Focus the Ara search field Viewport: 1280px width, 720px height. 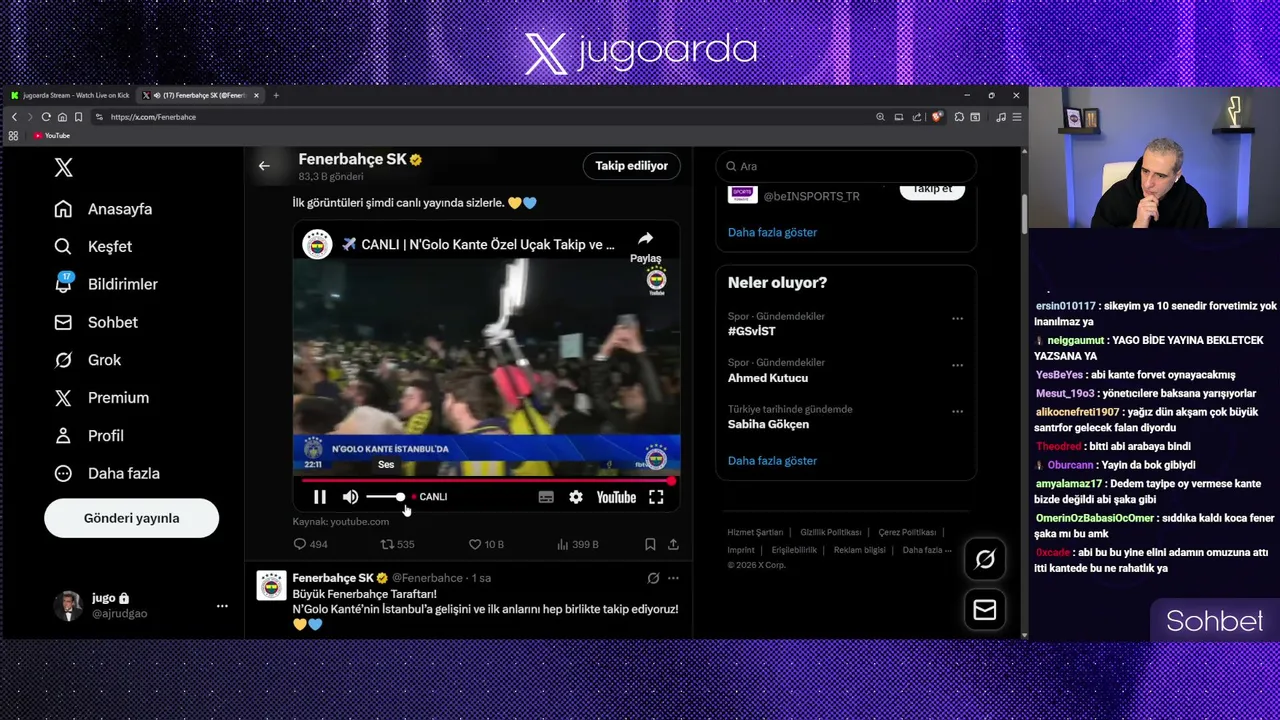[845, 166]
